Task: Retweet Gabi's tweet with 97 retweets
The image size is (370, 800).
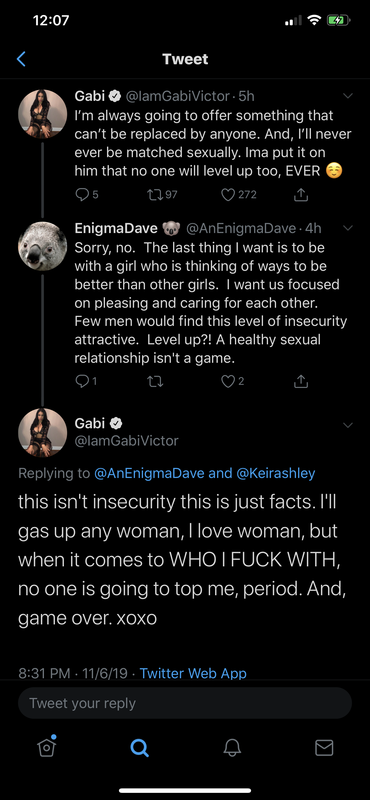Action: (x=162, y=194)
